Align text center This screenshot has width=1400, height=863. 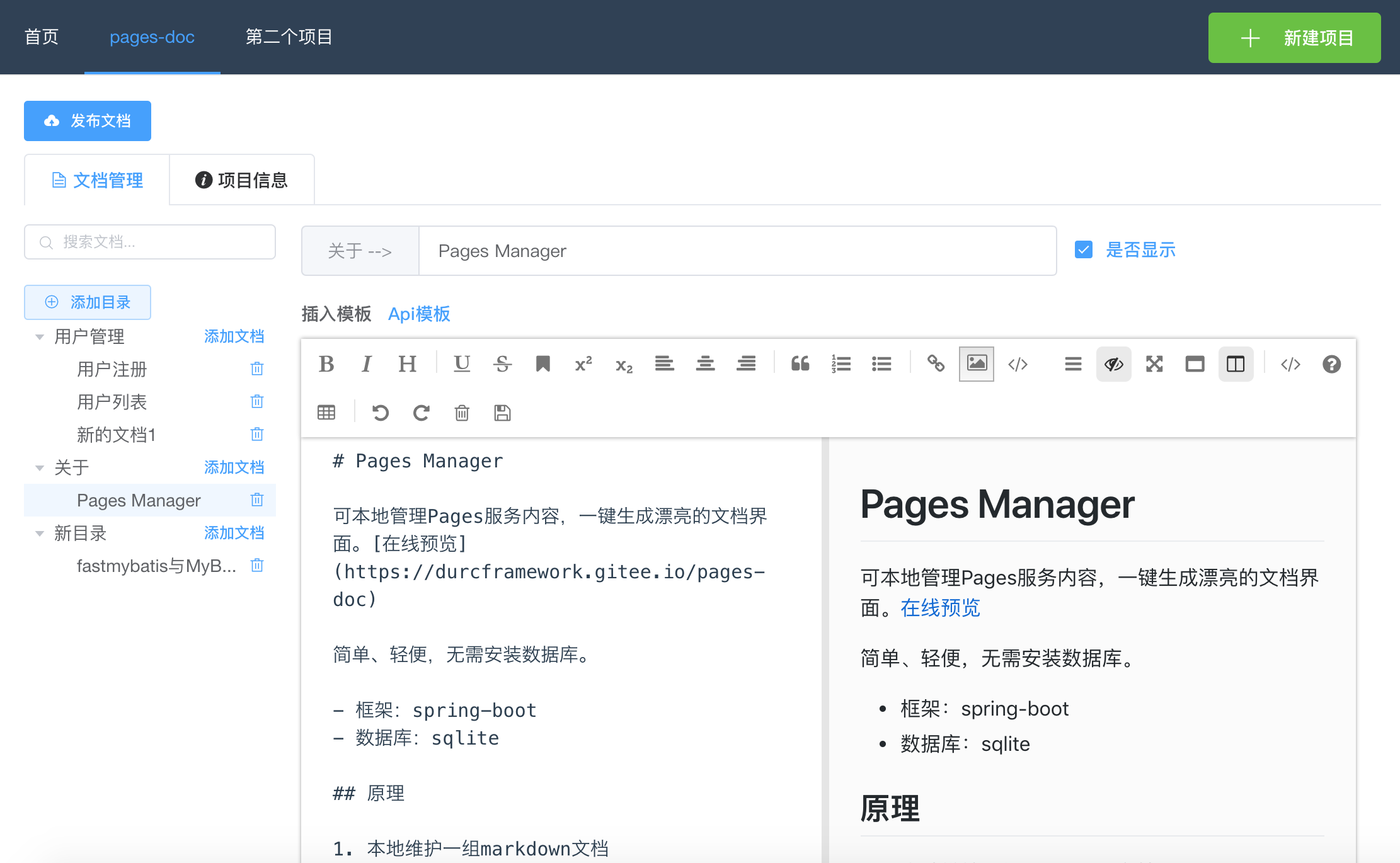coord(705,363)
